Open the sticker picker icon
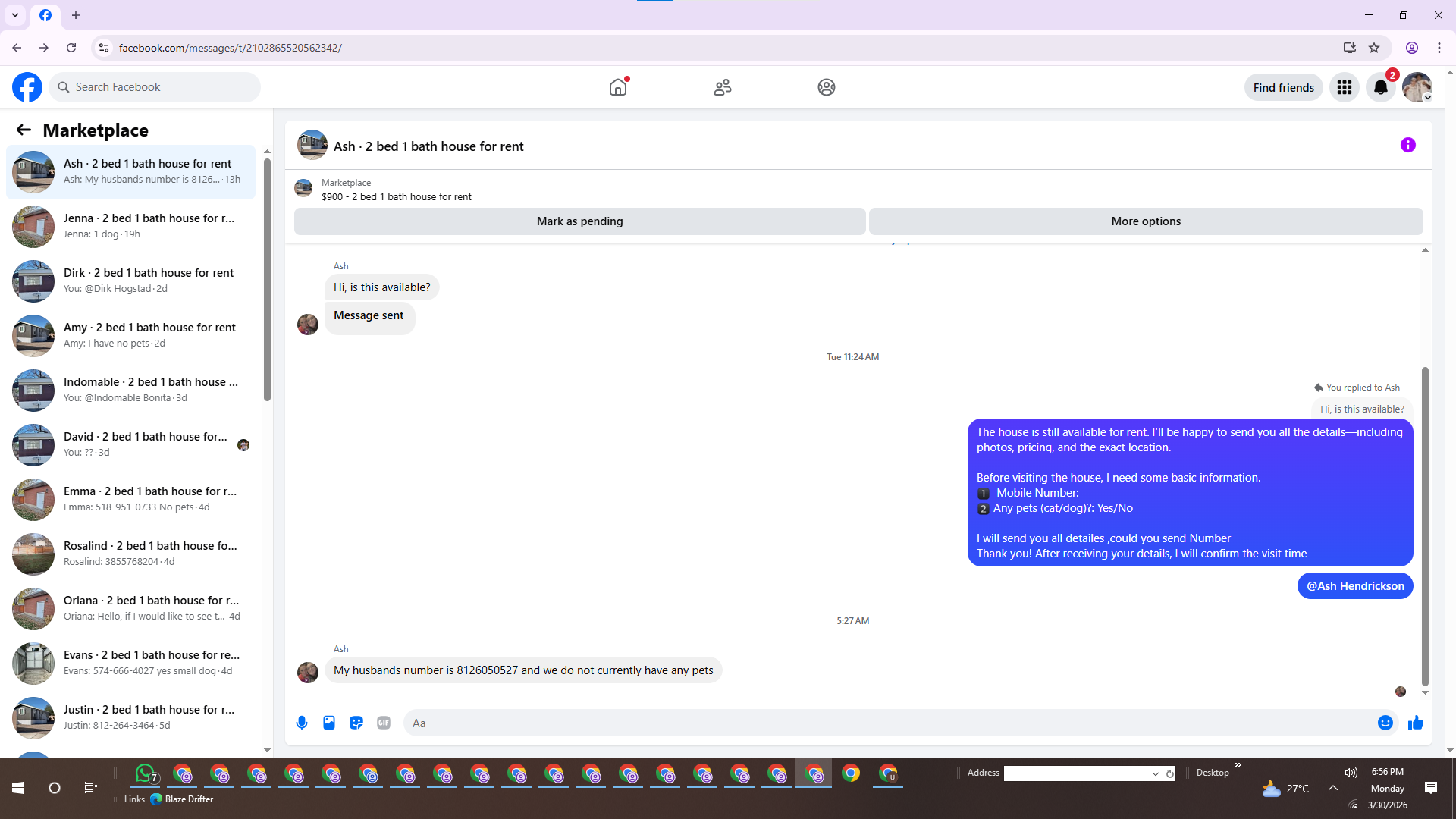The width and height of the screenshot is (1456, 819). [356, 723]
